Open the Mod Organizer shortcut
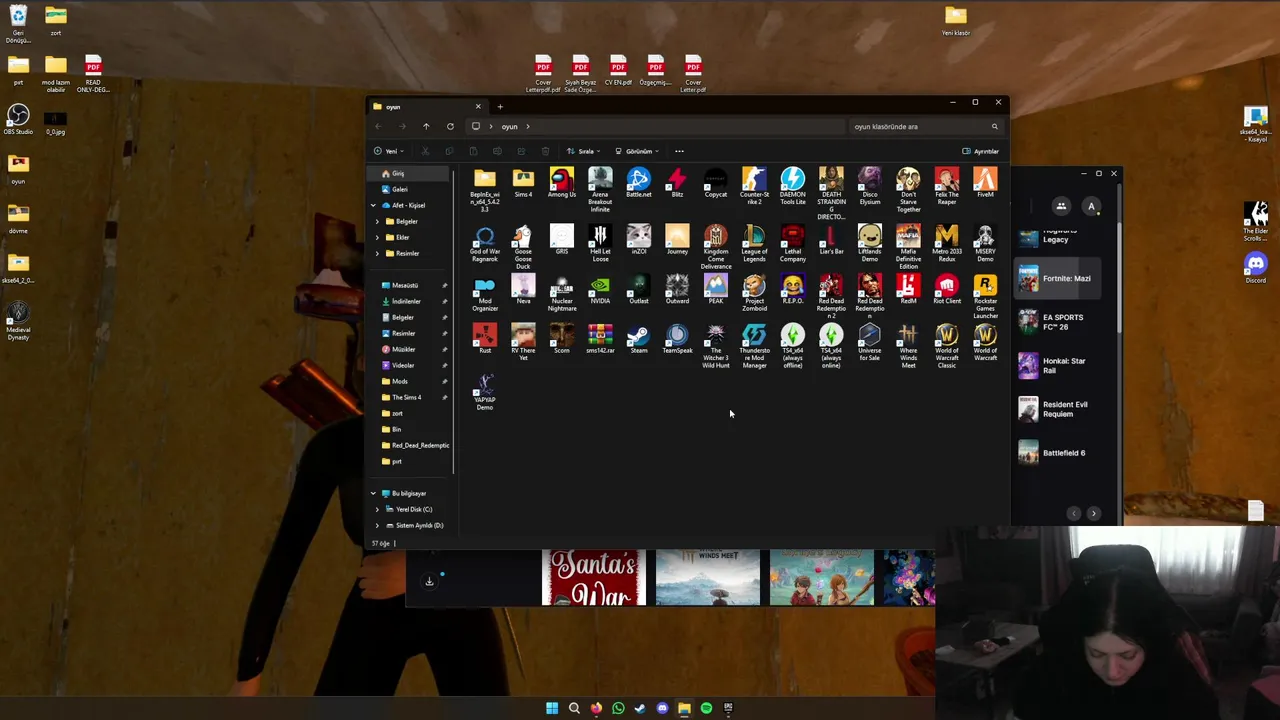The height and width of the screenshot is (720, 1280). (x=485, y=294)
